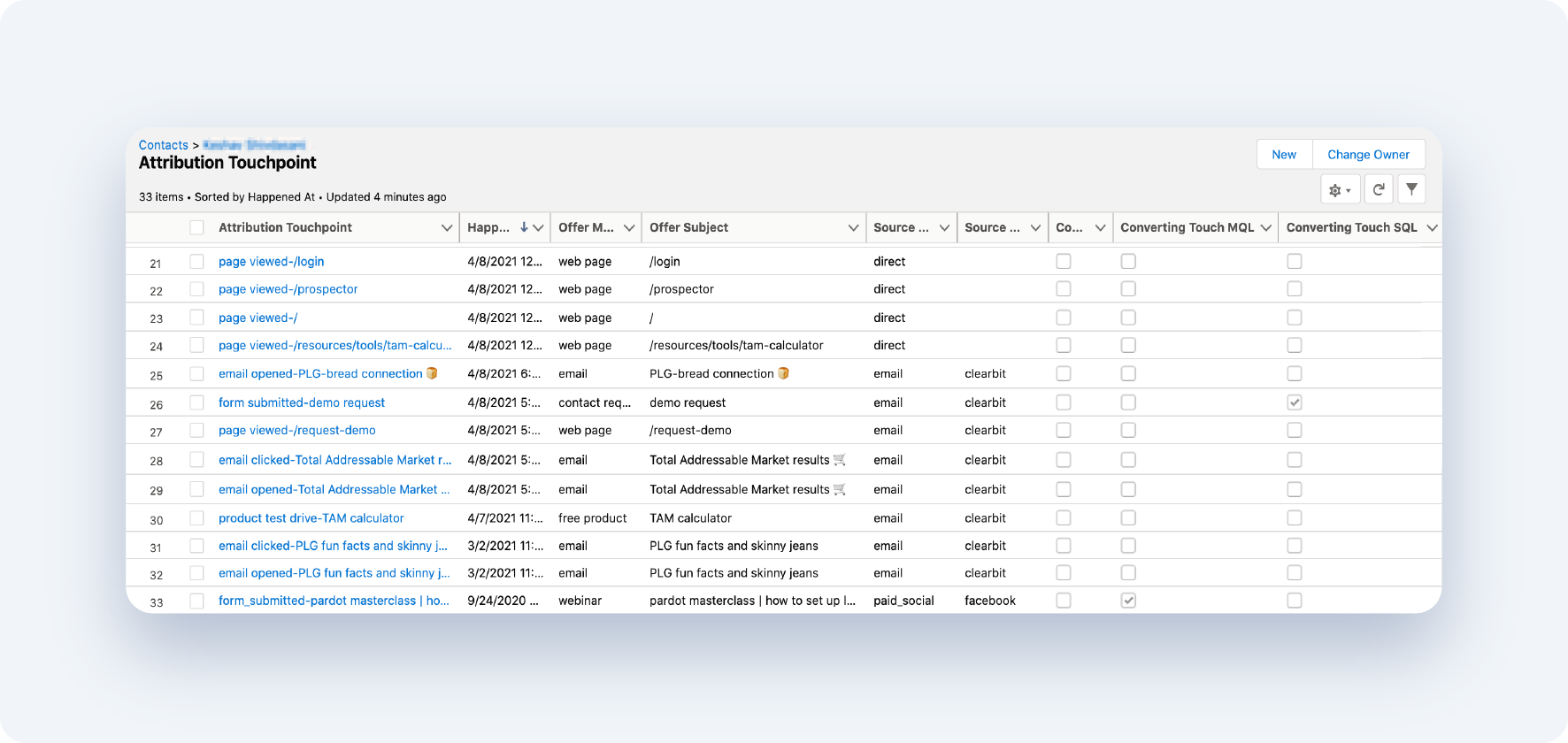Screen dimensions: 1568x743
Task: Open Converting Touch SQL column dropdown
Action: coord(1432,227)
